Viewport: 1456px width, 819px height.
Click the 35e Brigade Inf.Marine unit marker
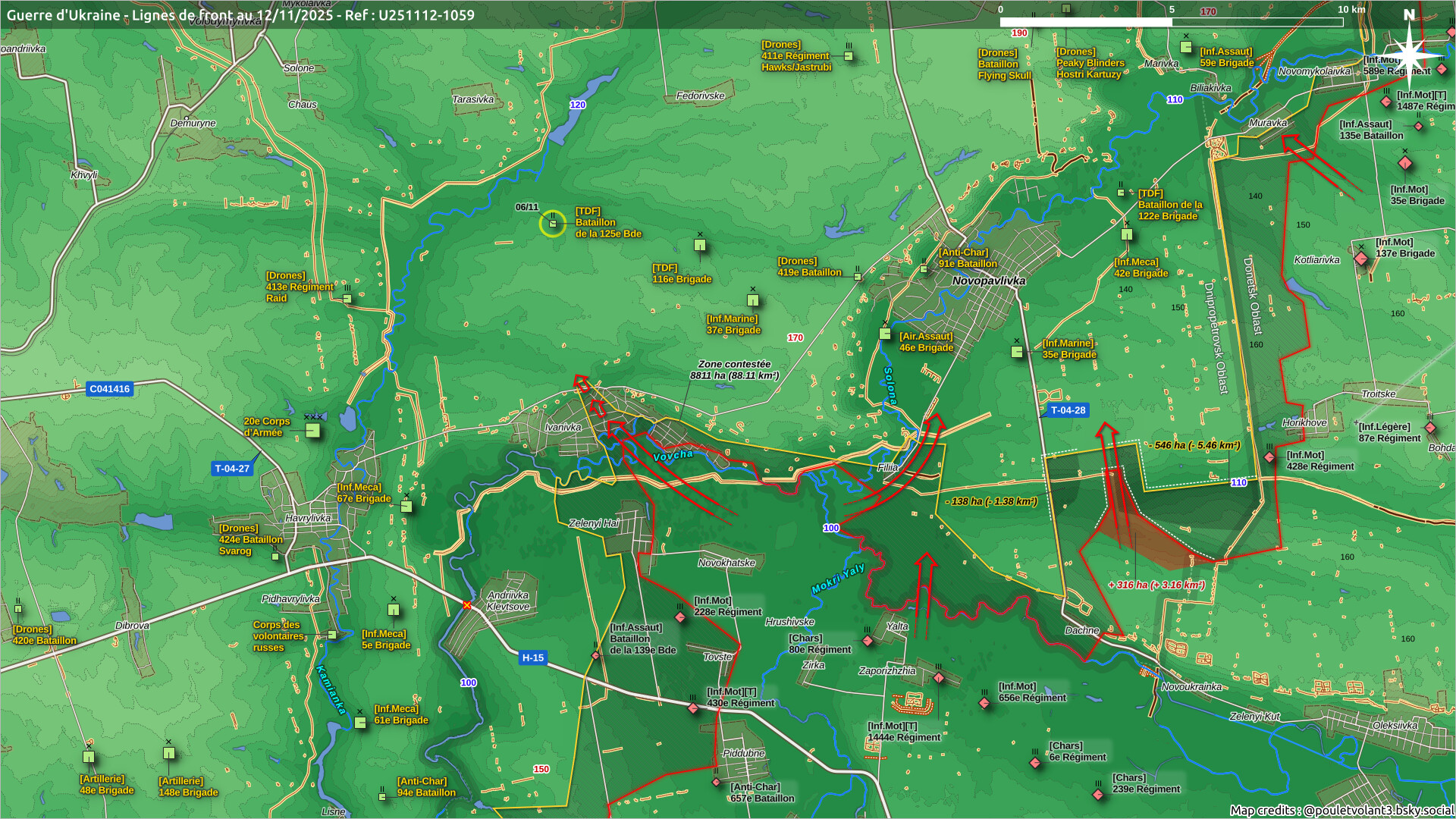(x=1017, y=352)
